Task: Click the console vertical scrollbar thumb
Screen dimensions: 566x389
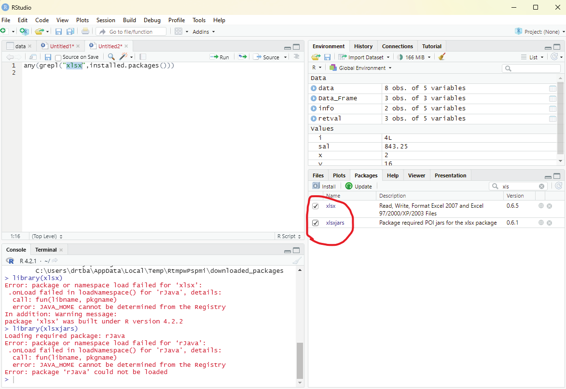Action: pyautogui.click(x=300, y=360)
